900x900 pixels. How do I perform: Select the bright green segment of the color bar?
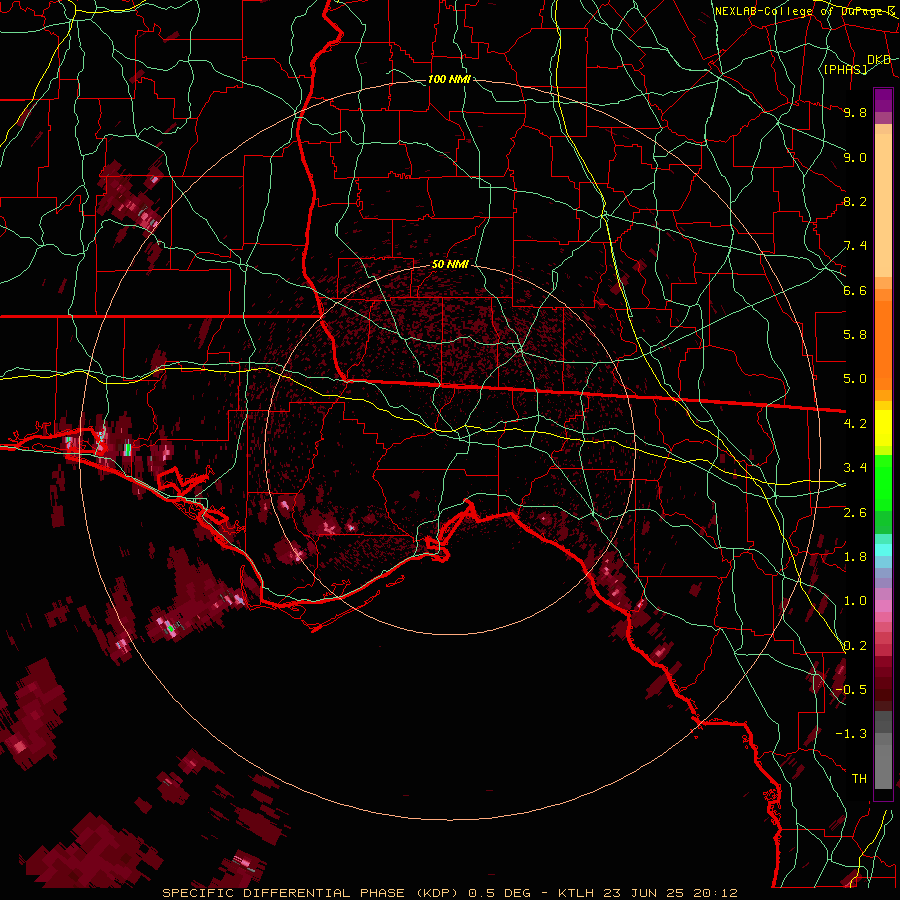coord(883,482)
